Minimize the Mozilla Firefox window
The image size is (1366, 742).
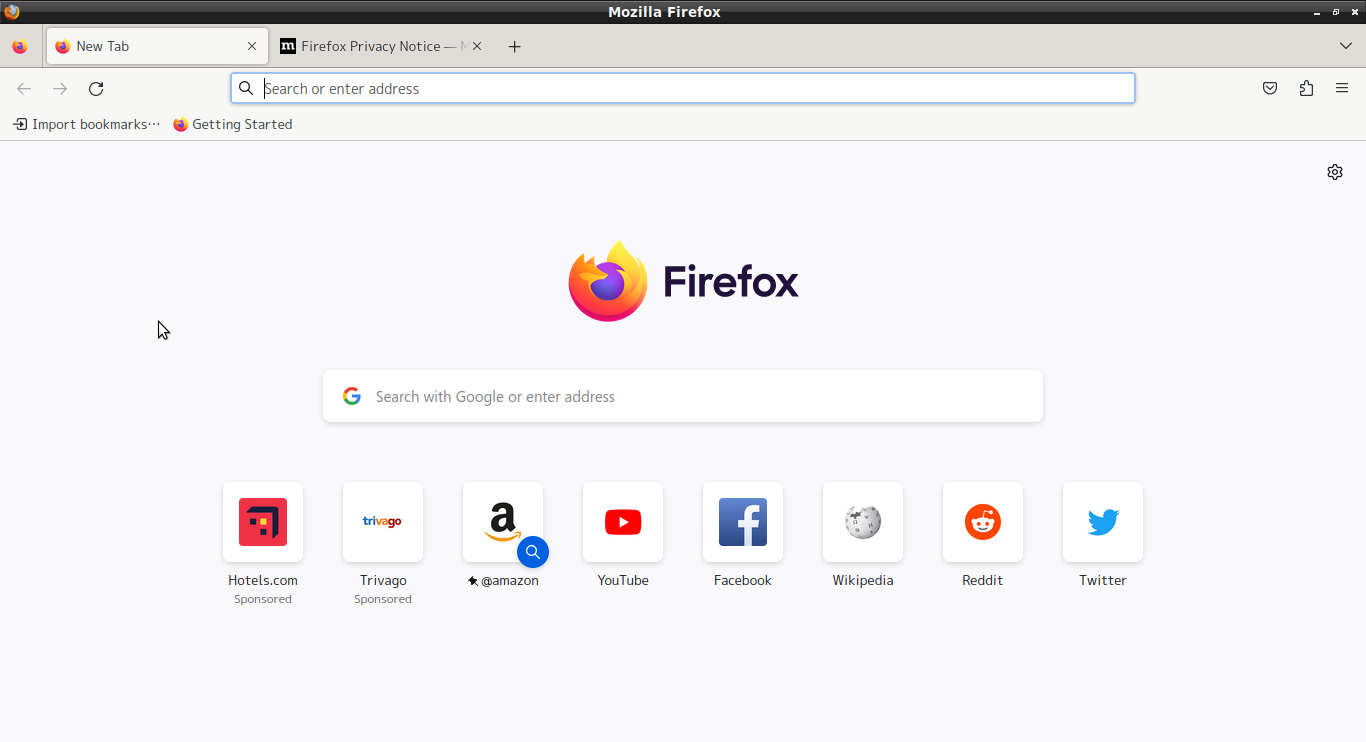1317,12
